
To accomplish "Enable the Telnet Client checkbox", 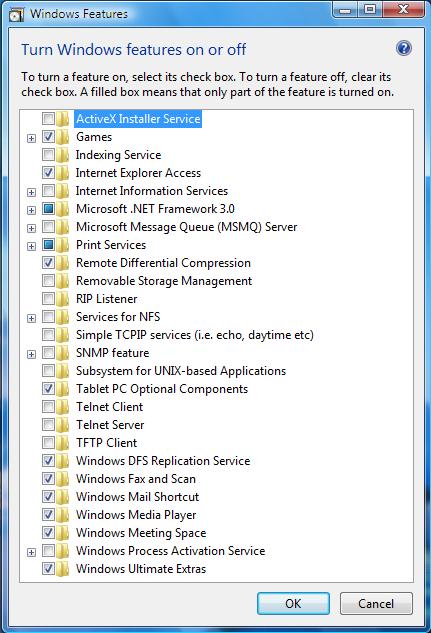I will [48, 406].
